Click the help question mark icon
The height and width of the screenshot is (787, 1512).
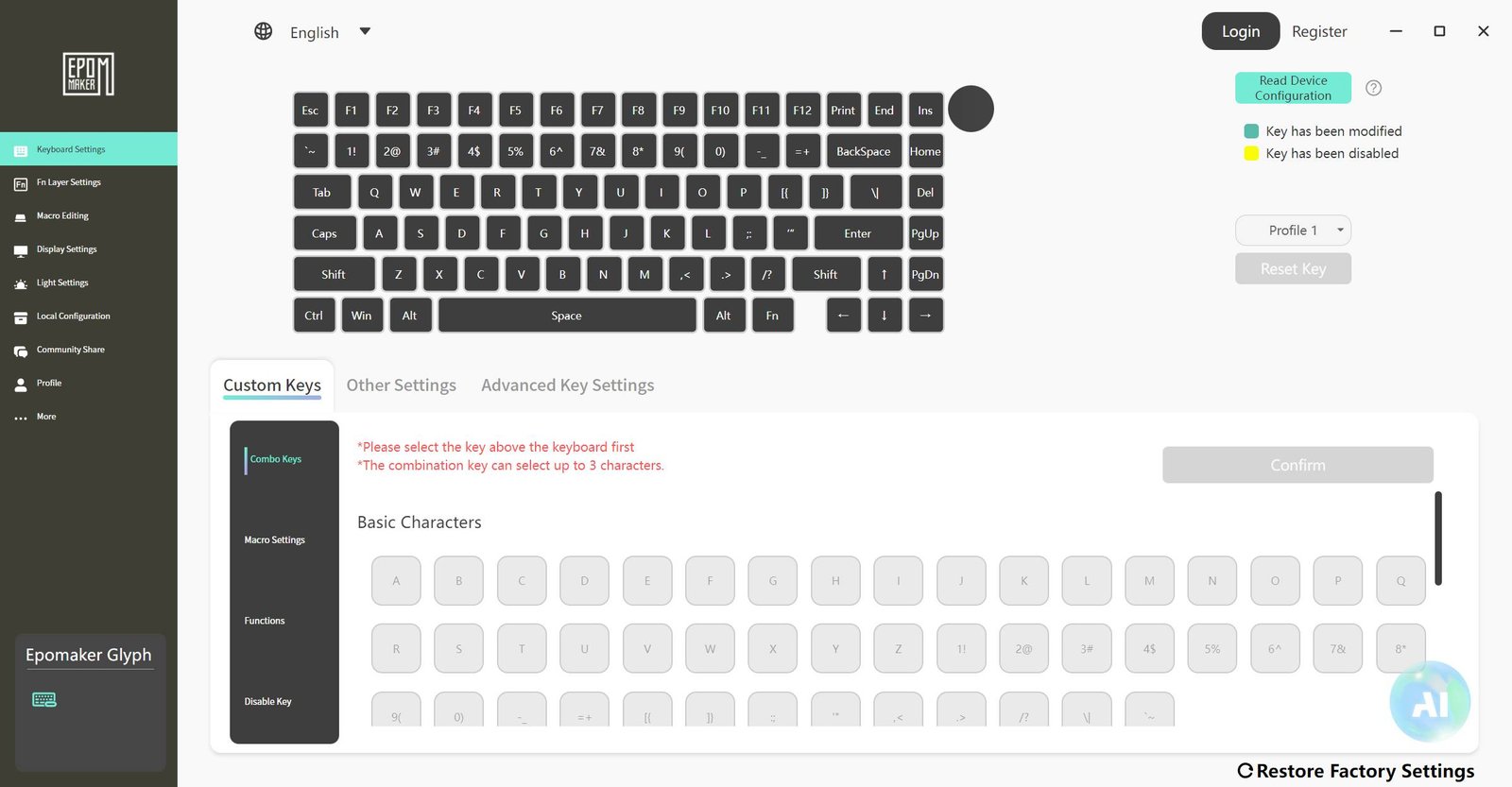[x=1374, y=88]
